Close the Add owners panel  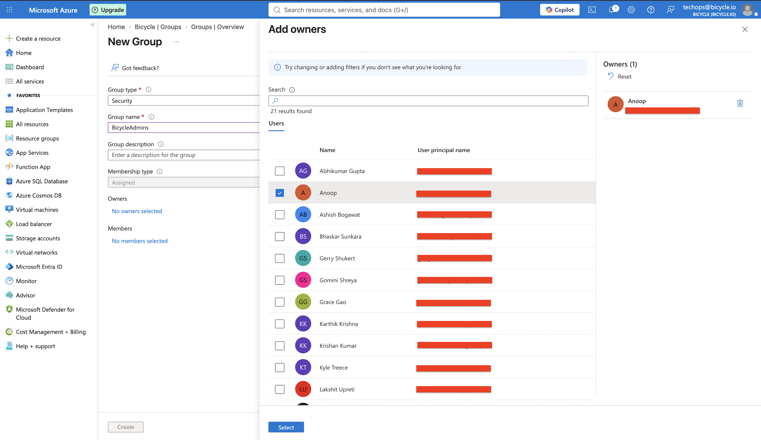744,30
